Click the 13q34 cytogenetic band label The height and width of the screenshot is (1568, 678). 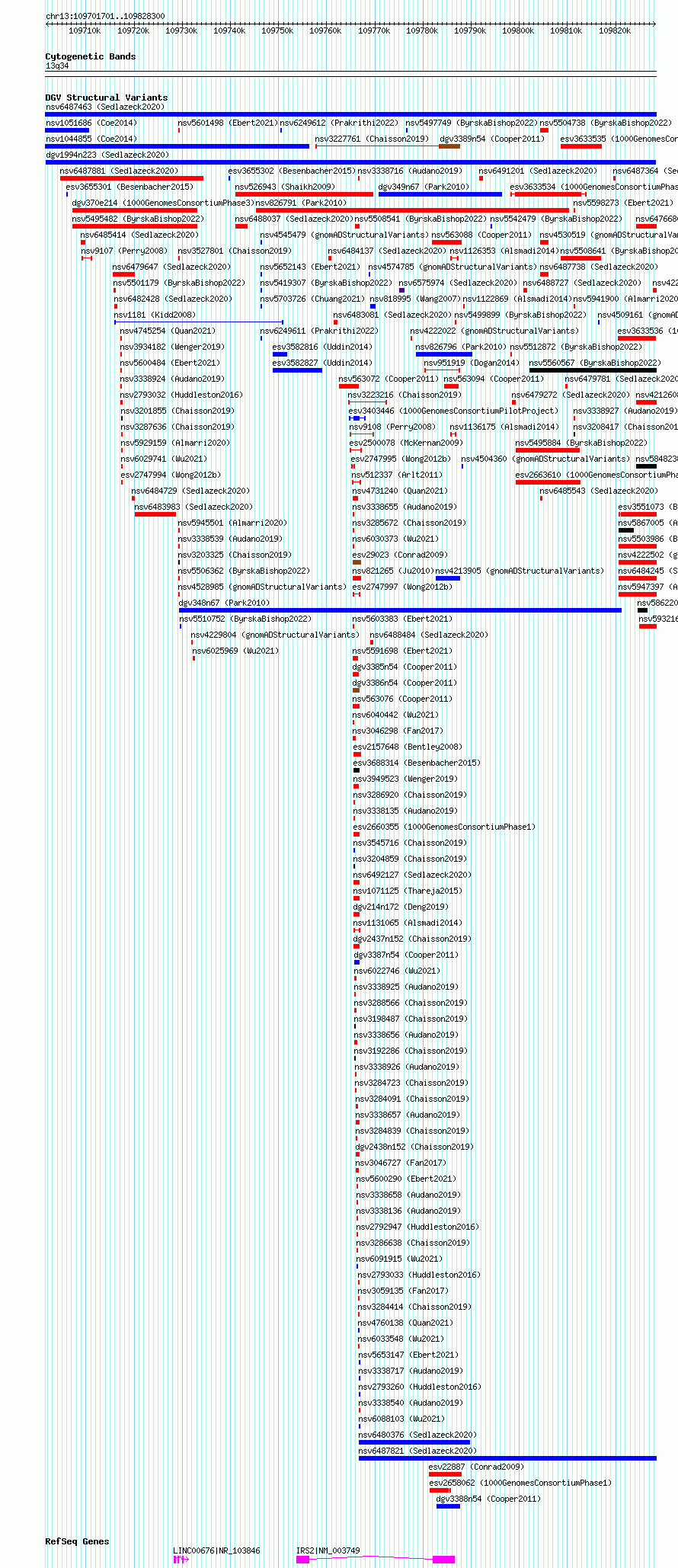(x=57, y=66)
